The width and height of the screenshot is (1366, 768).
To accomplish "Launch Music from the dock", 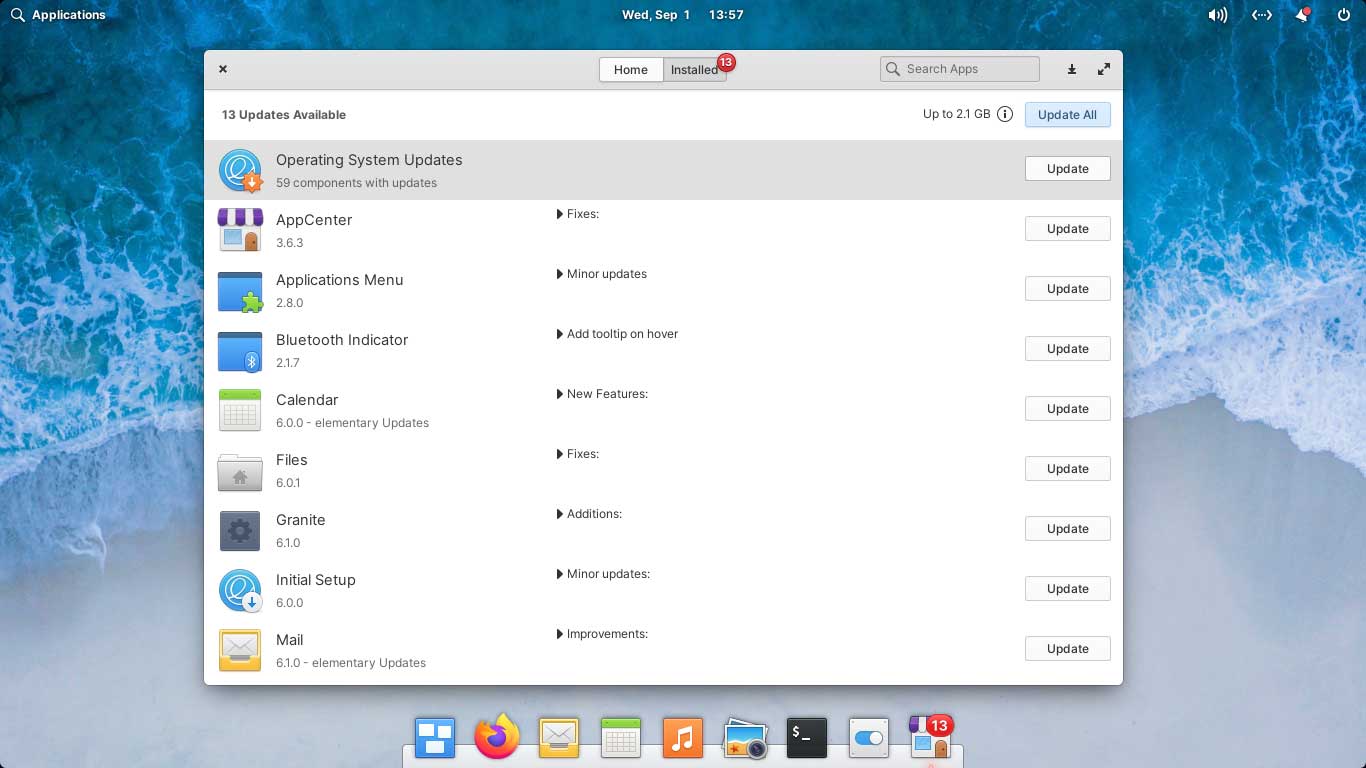I will coord(683,738).
